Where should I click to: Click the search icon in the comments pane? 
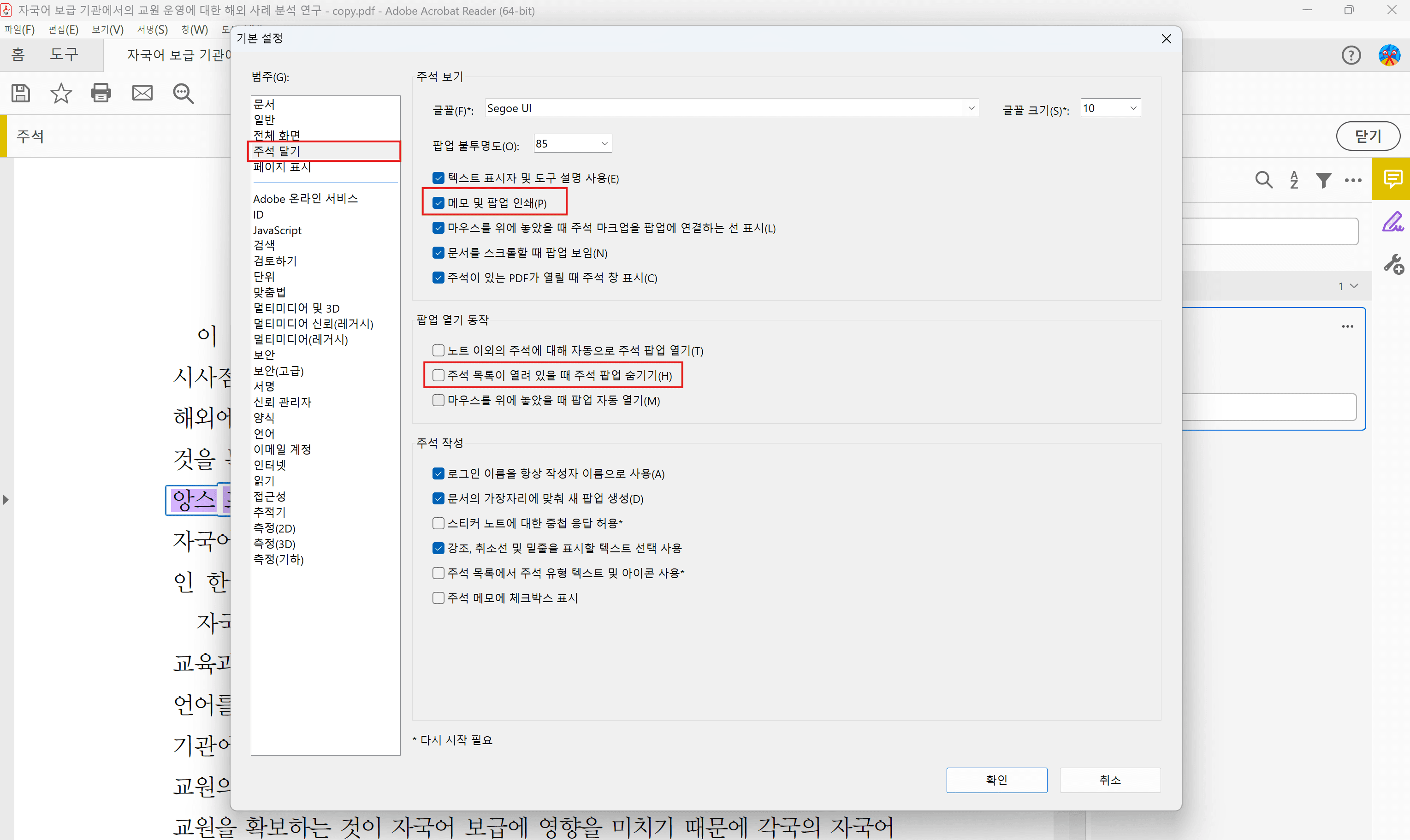pyautogui.click(x=1263, y=180)
